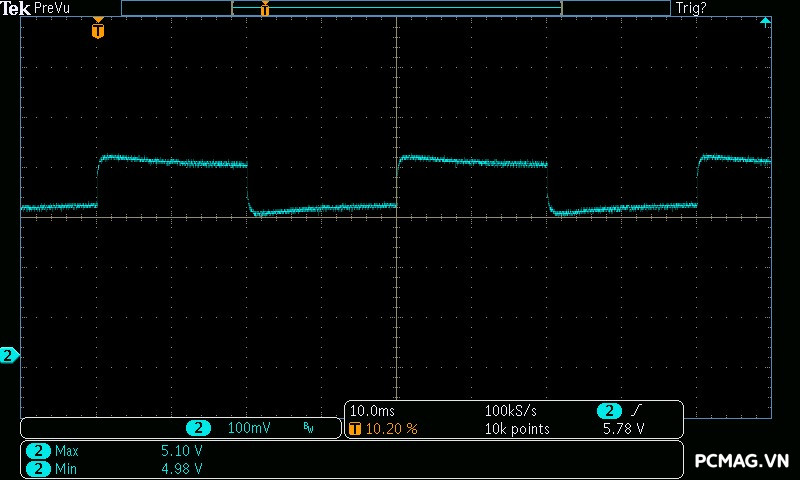Click the trigger marker in record overview bar

[x=265, y=9]
